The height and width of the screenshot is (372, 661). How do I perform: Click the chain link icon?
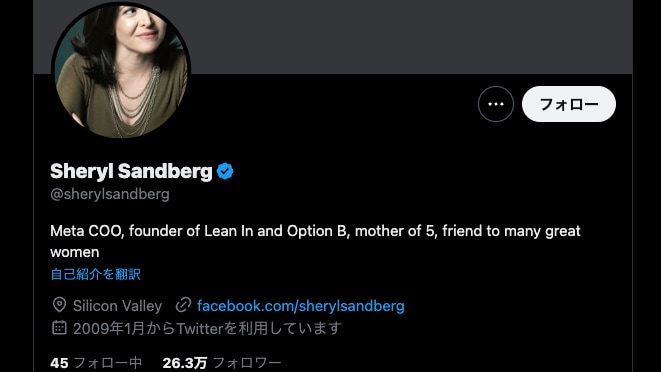(x=183, y=305)
